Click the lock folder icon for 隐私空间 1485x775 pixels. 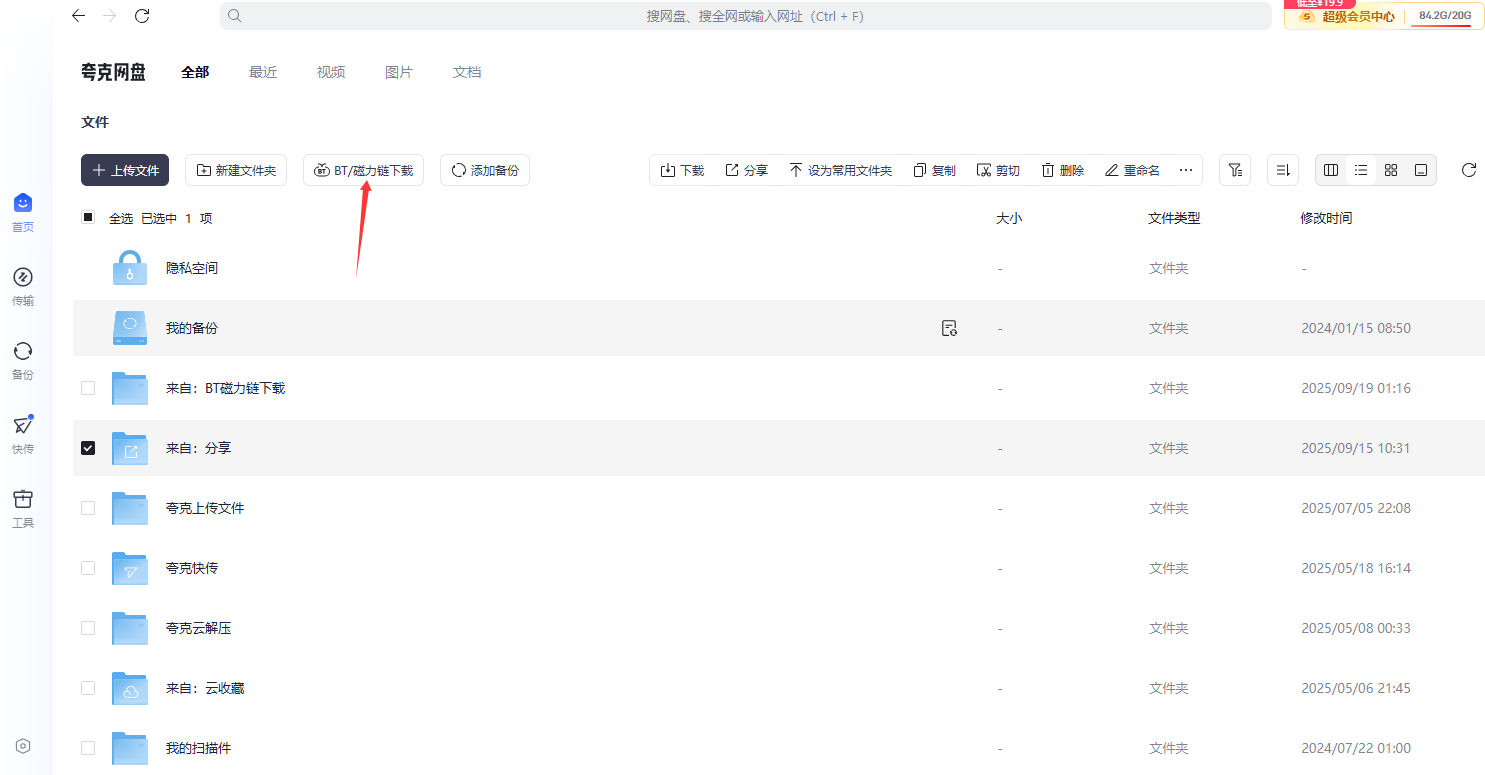tap(130, 268)
